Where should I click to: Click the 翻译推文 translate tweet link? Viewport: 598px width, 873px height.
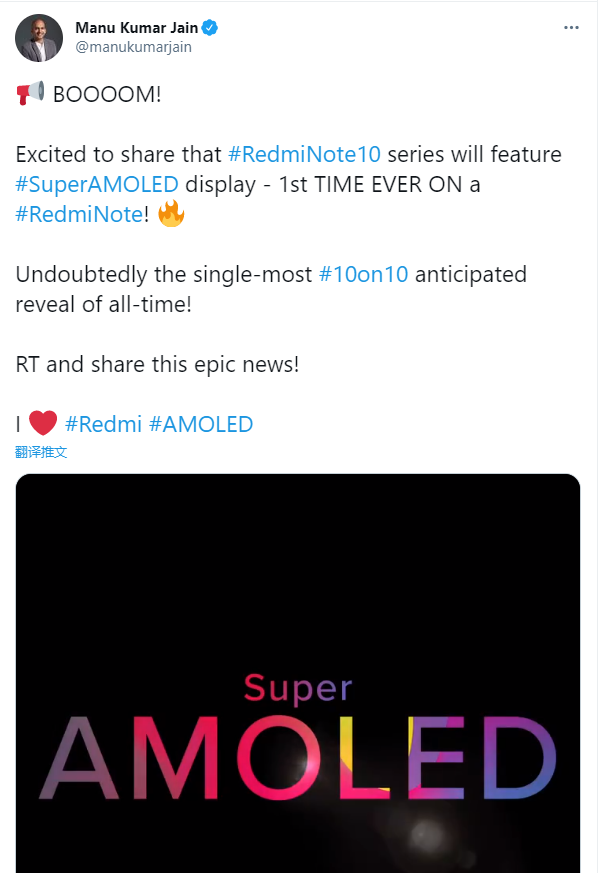click(x=41, y=452)
